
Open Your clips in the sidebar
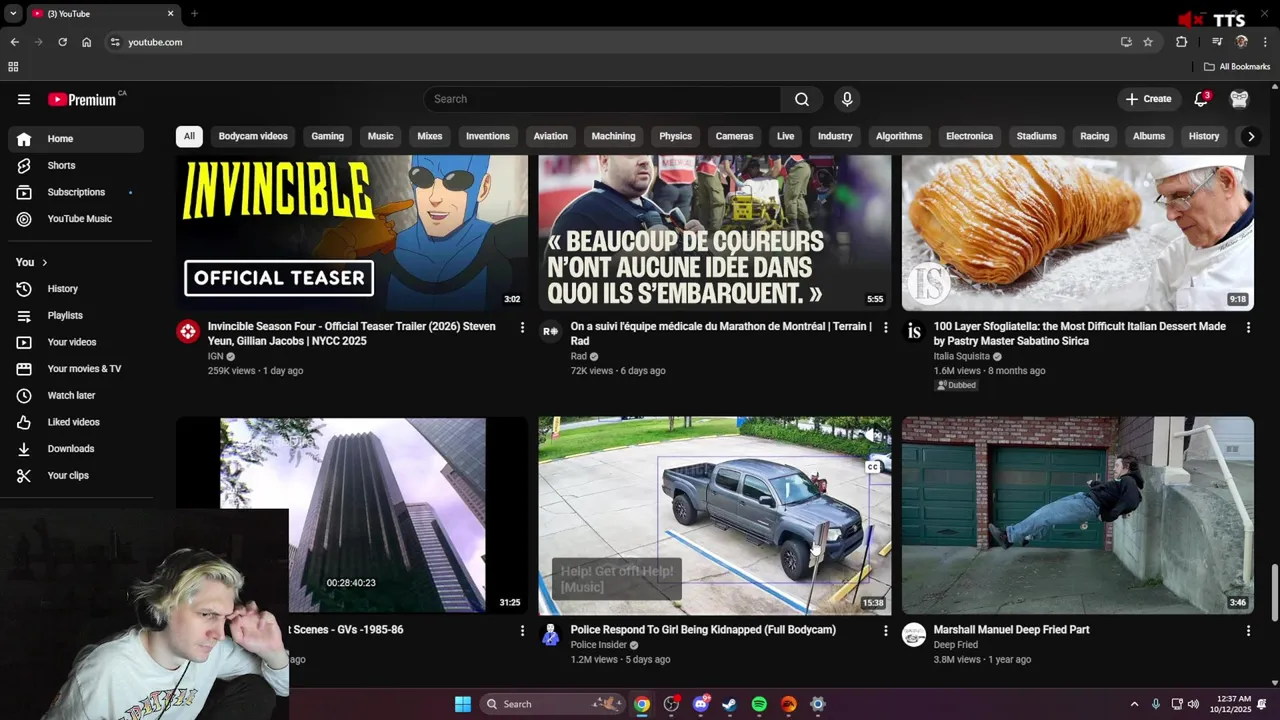[x=76, y=476]
